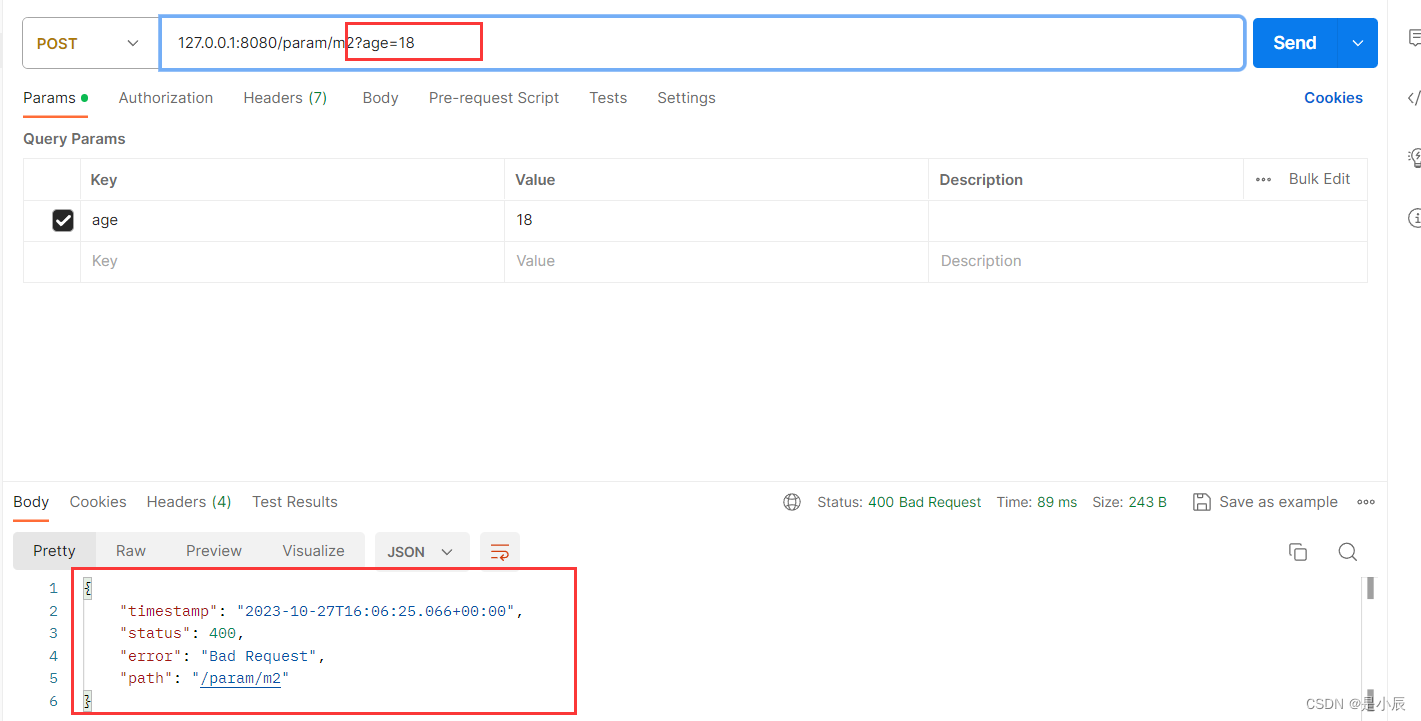Switch to the Raw view
The image size is (1421, 721).
coord(131,551)
